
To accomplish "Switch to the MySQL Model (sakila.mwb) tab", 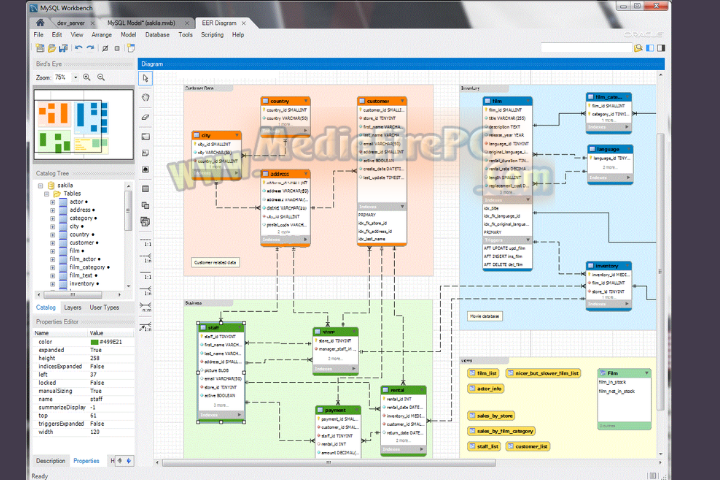I will pyautogui.click(x=141, y=23).
